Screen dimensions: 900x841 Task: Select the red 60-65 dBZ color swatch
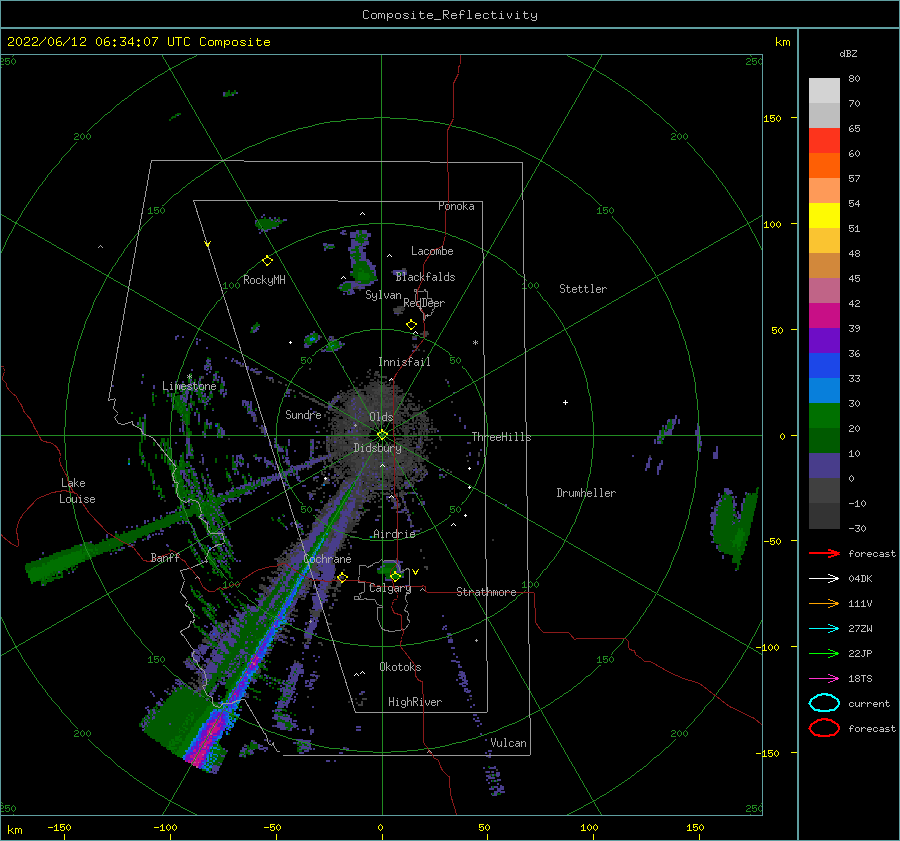(824, 141)
